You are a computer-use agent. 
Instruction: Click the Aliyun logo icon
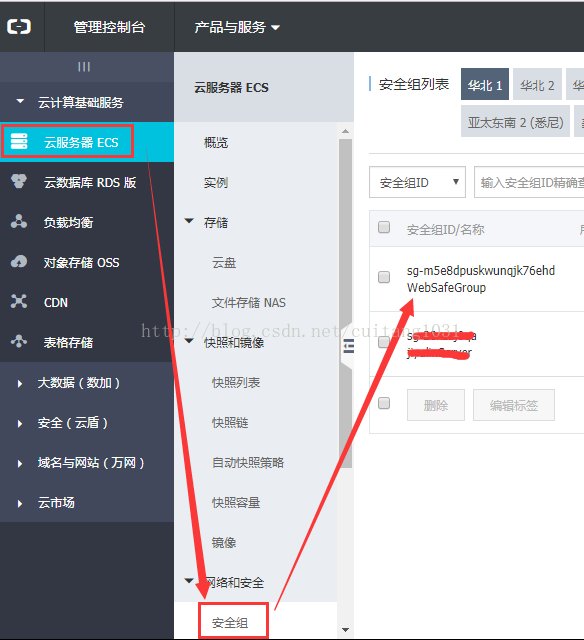(19, 27)
